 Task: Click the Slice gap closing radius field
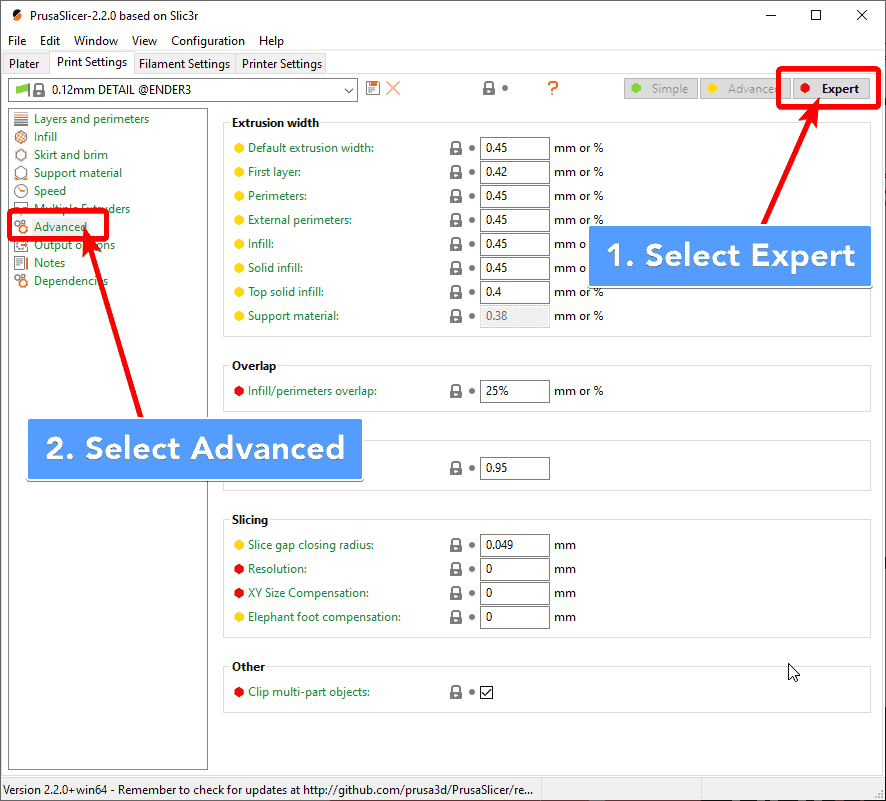pos(515,545)
